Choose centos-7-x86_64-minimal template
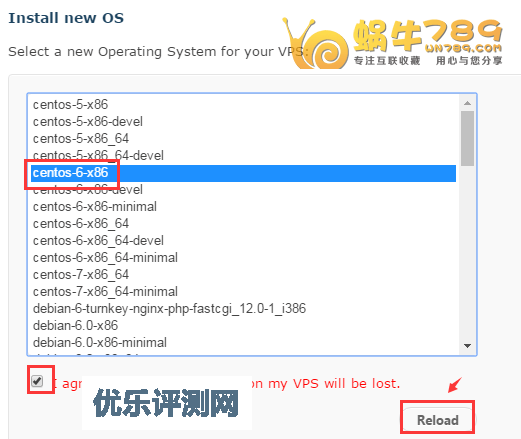The width and height of the screenshot is (521, 439). [243, 292]
